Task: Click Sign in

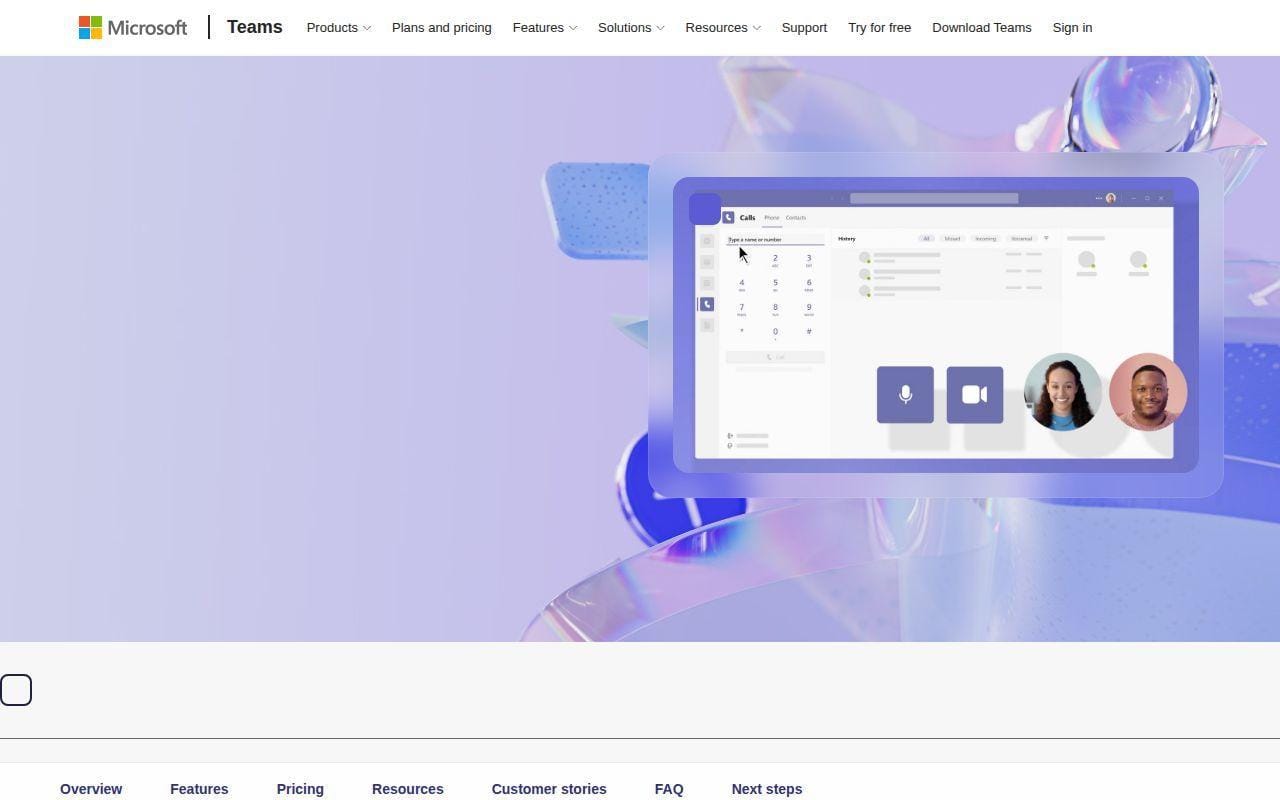Action: (1072, 27)
